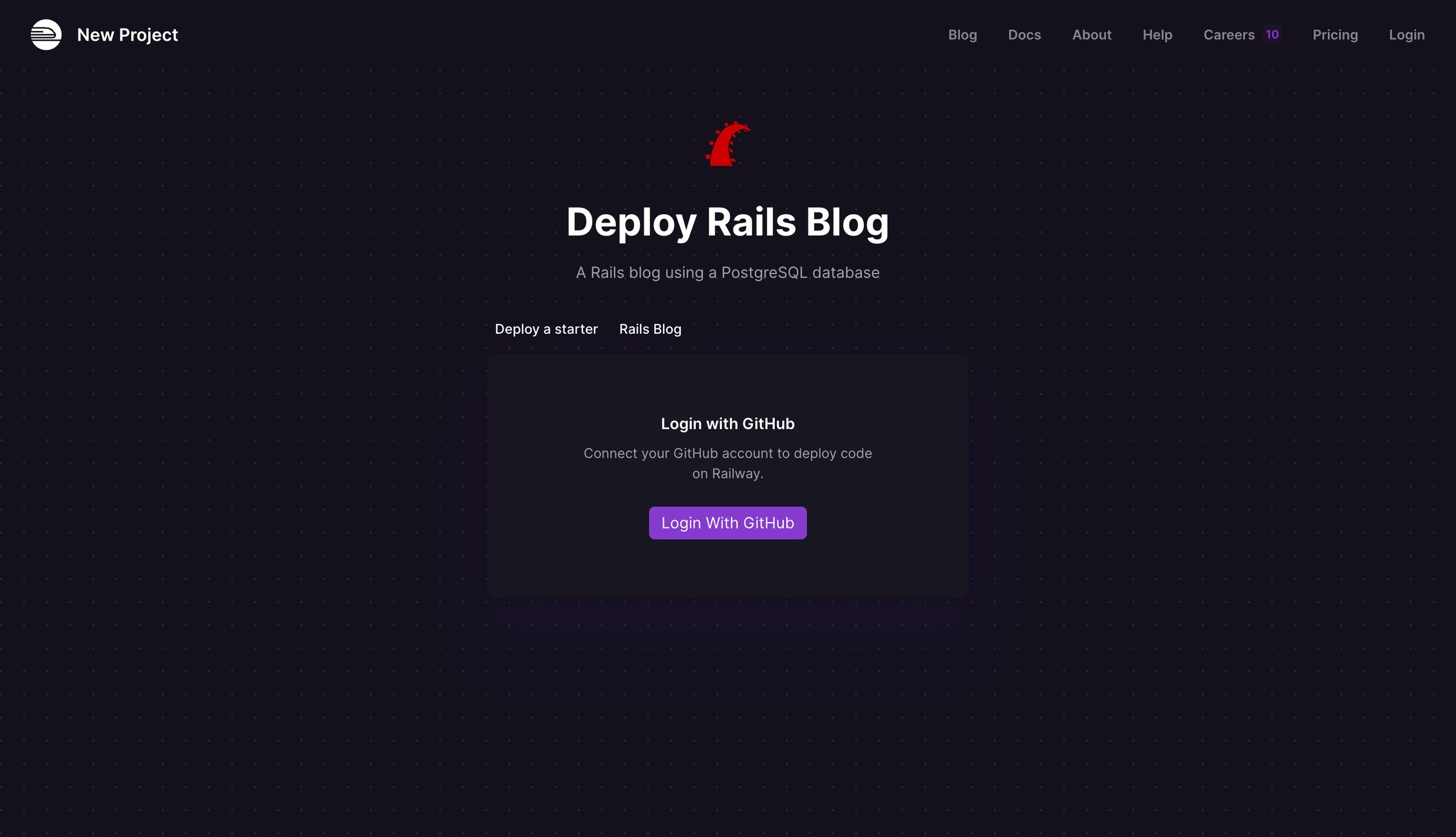
Task: Click the Careers count badge 10
Action: click(1272, 35)
